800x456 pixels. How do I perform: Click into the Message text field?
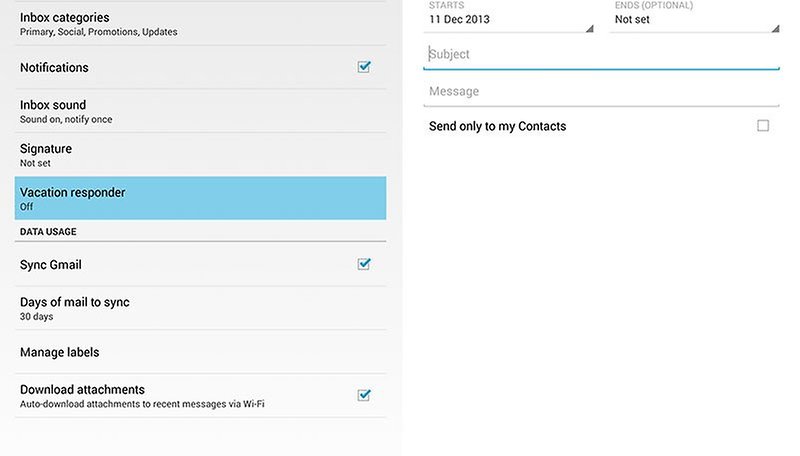(601, 92)
